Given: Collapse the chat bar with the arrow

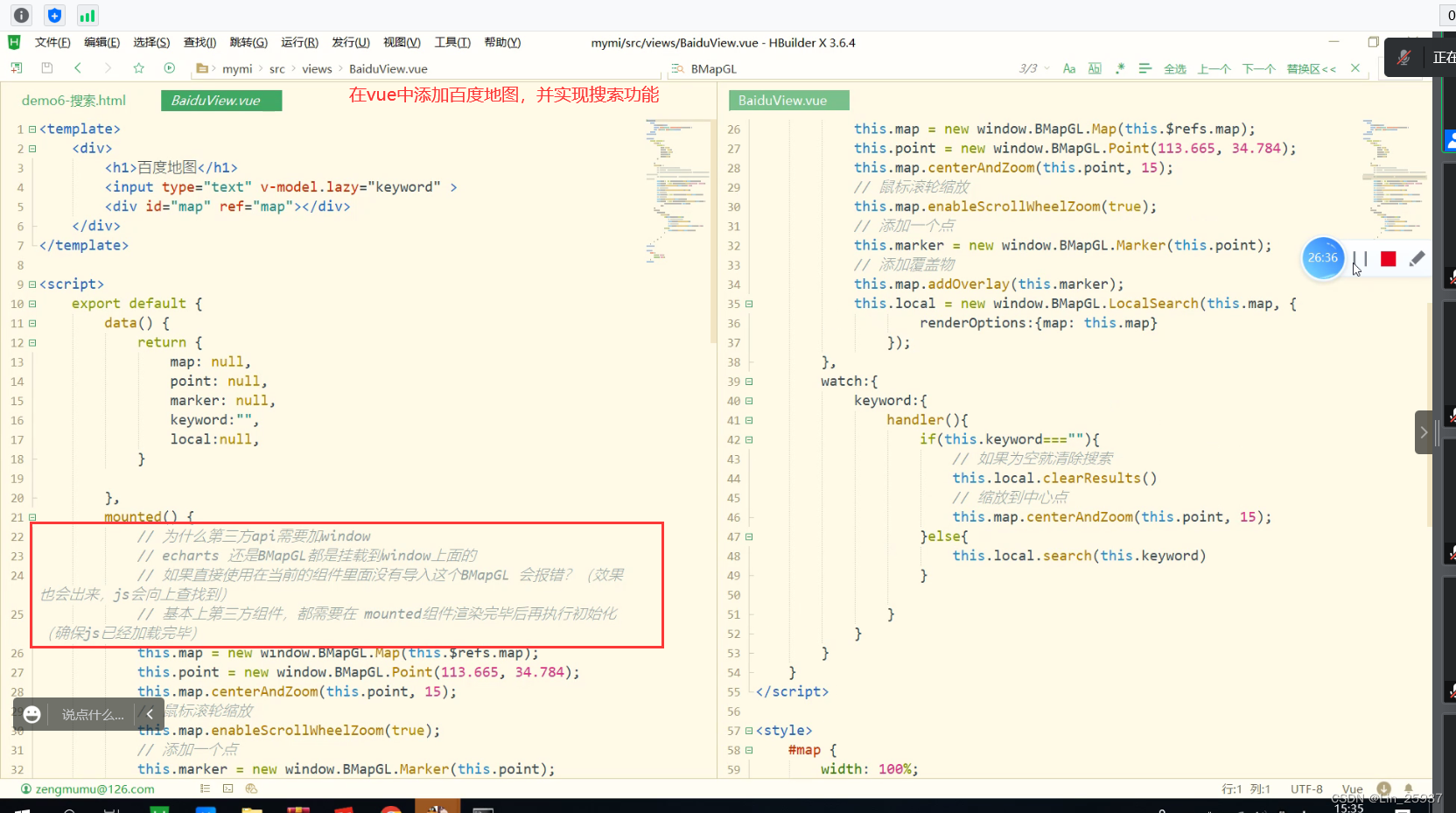Looking at the screenshot, I should (x=150, y=714).
